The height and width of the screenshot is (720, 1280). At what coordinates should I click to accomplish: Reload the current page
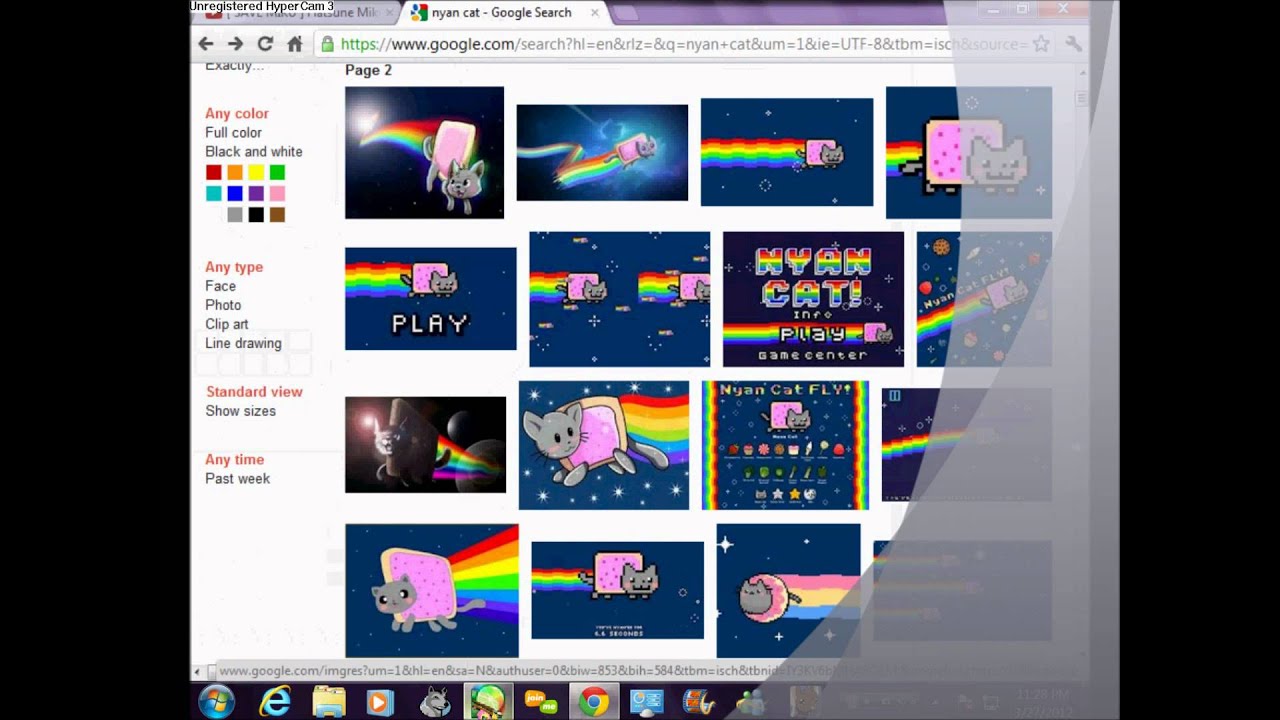tap(265, 44)
